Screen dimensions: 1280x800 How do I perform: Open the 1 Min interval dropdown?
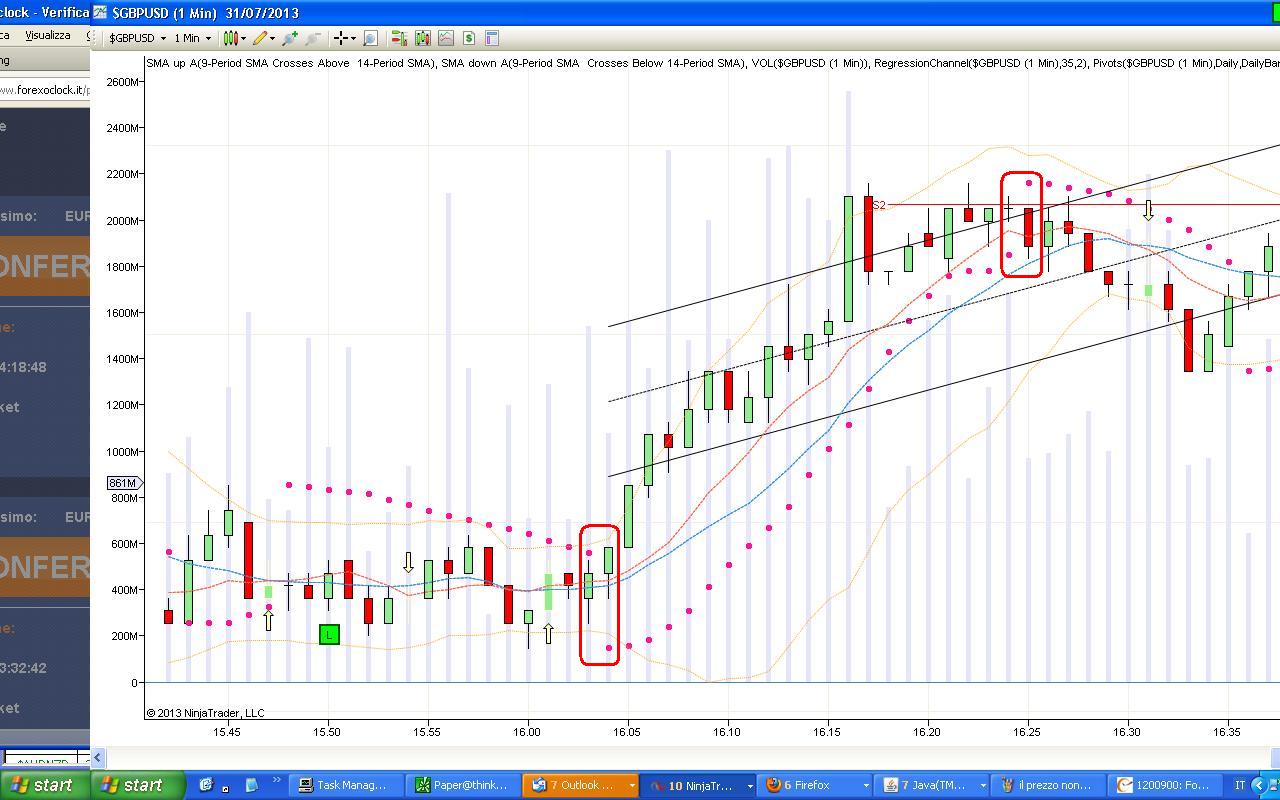(x=193, y=38)
